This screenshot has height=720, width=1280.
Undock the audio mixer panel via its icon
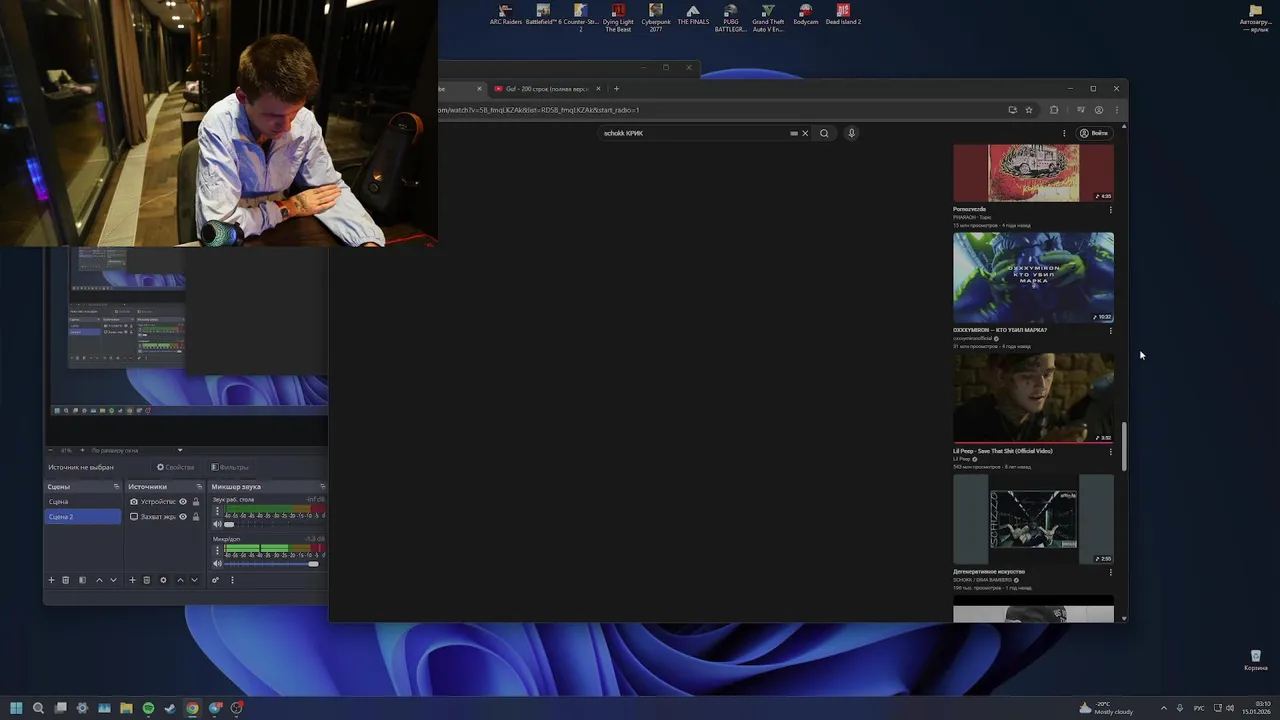coord(322,487)
